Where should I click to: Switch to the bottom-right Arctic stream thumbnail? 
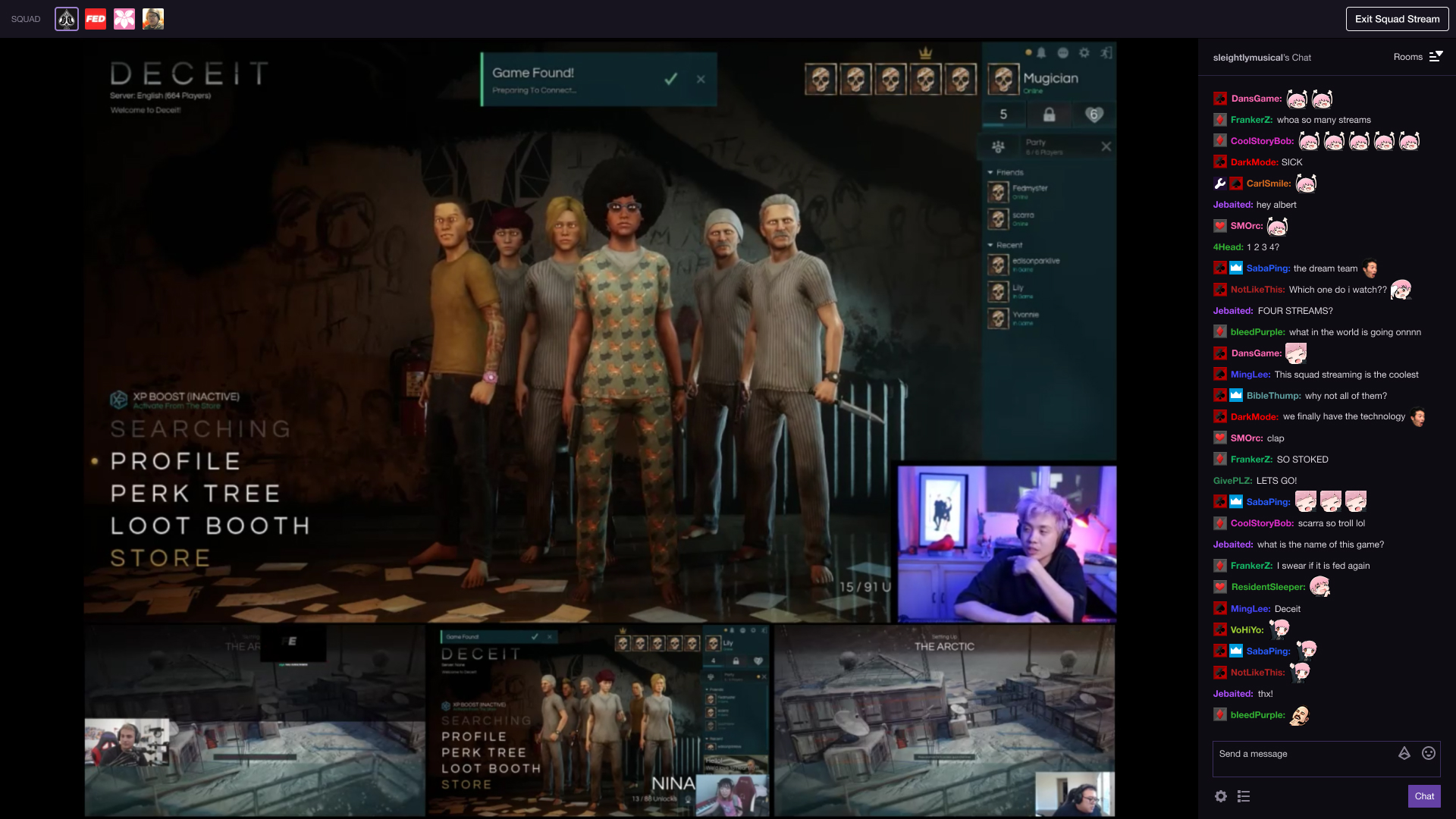944,720
